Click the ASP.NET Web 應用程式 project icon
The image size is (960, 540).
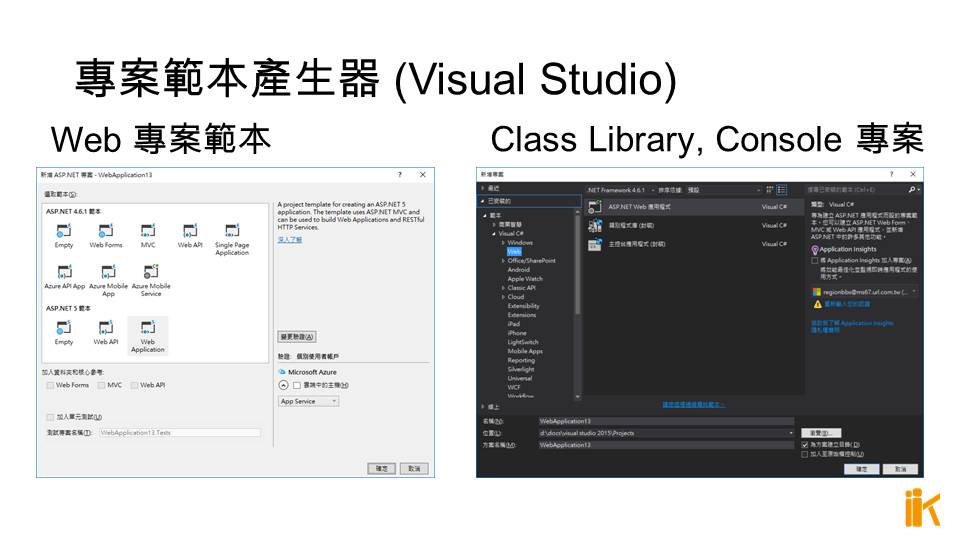[x=592, y=207]
